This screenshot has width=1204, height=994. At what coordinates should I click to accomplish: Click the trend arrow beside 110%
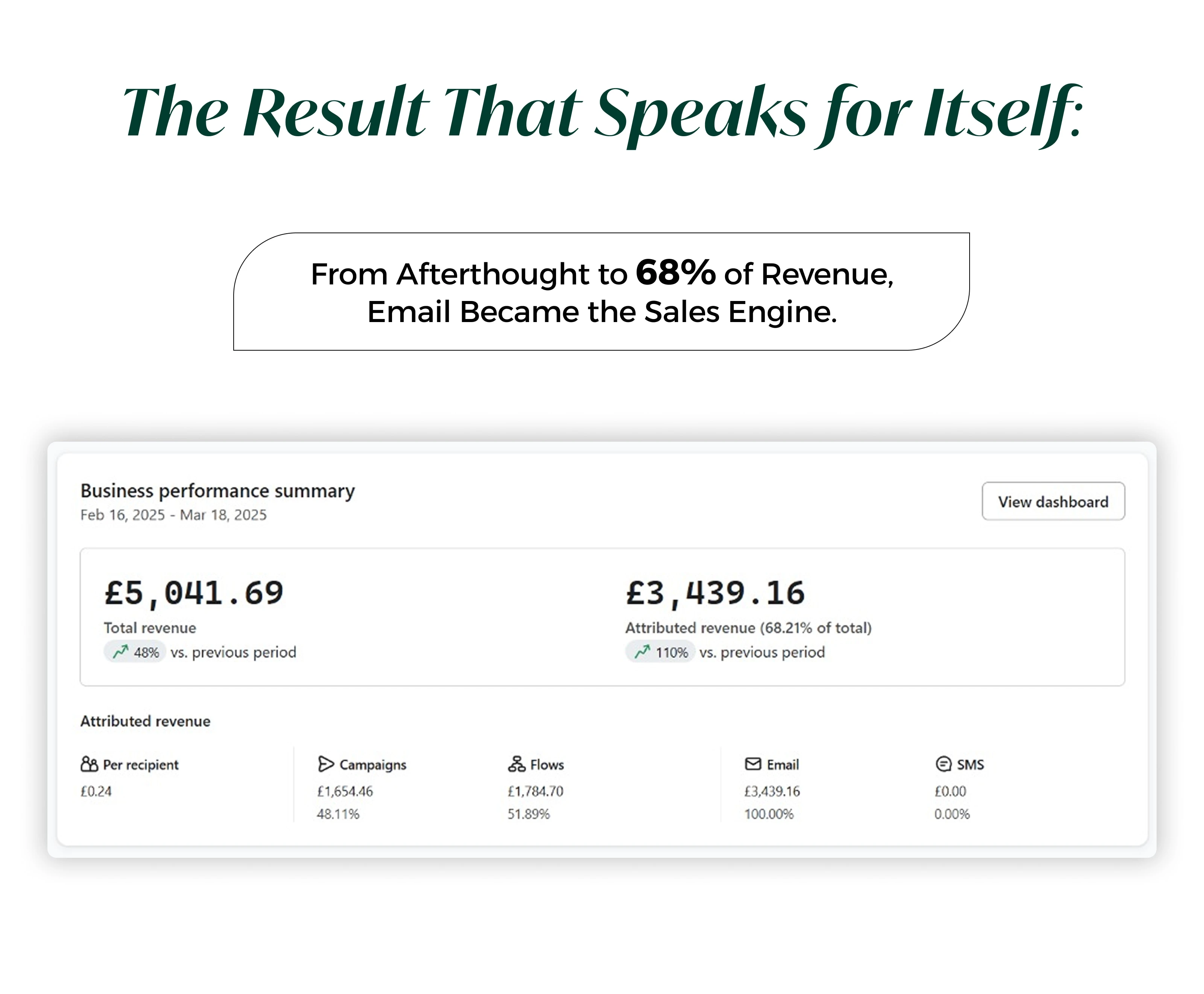click(642, 652)
